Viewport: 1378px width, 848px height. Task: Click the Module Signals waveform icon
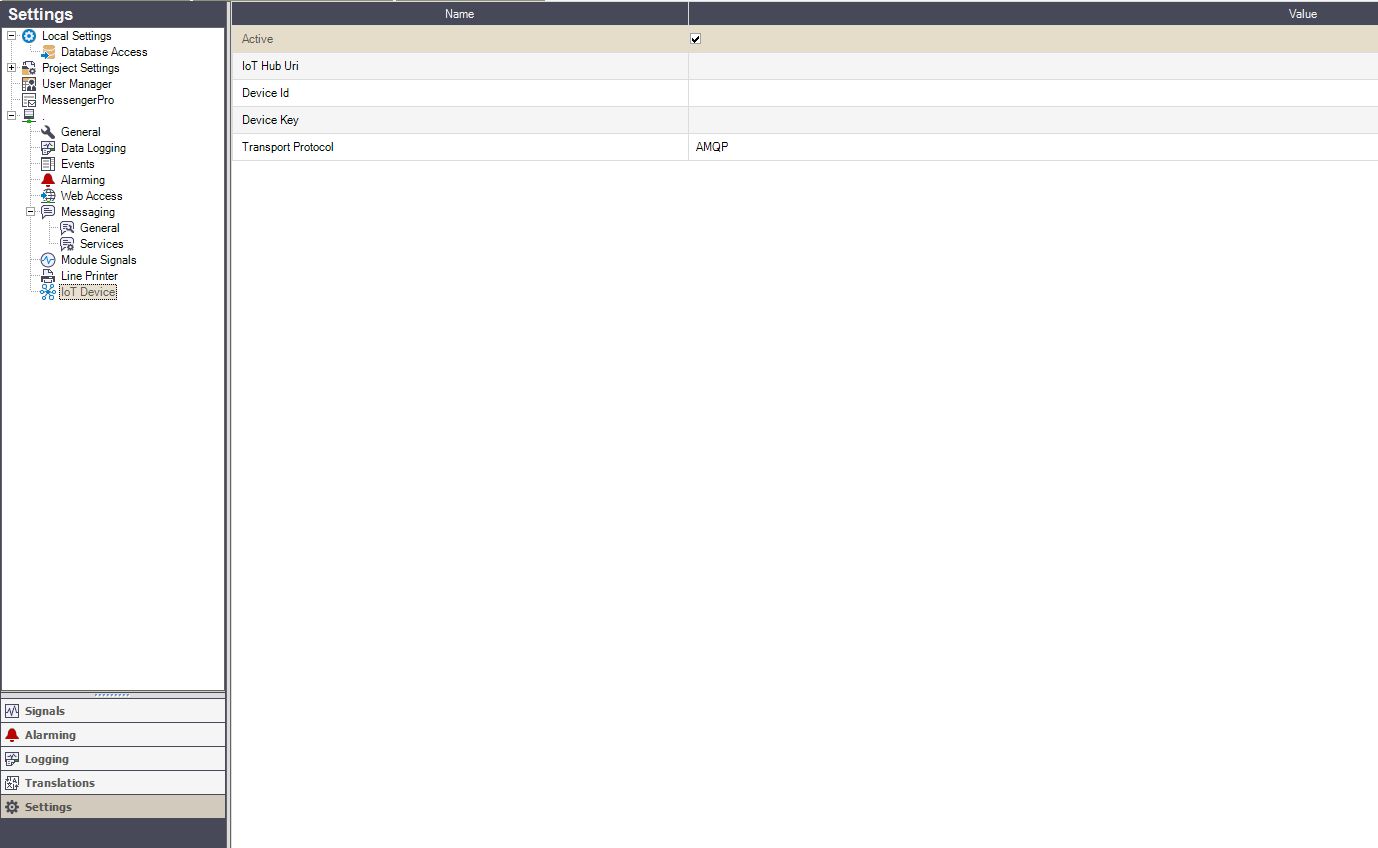48,260
